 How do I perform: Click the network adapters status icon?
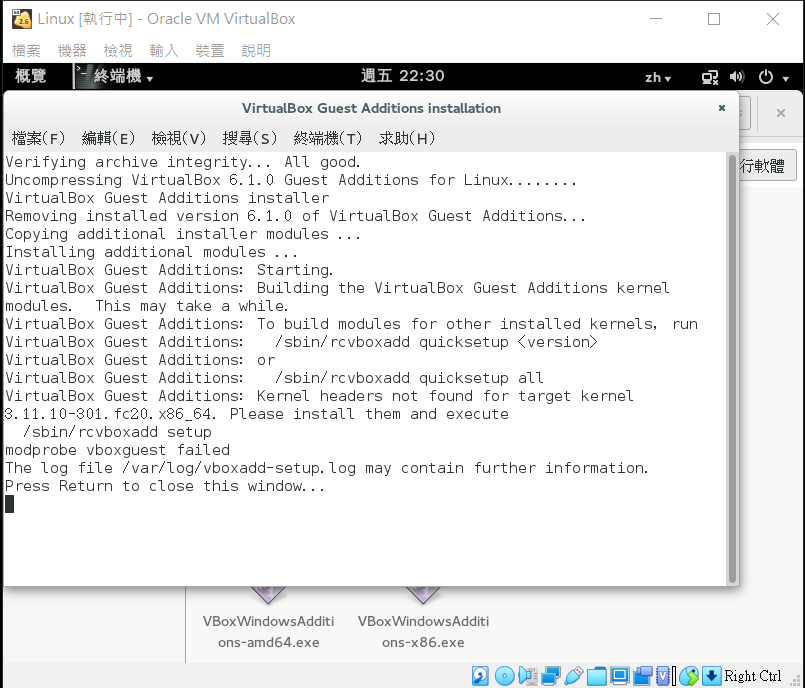(551, 676)
